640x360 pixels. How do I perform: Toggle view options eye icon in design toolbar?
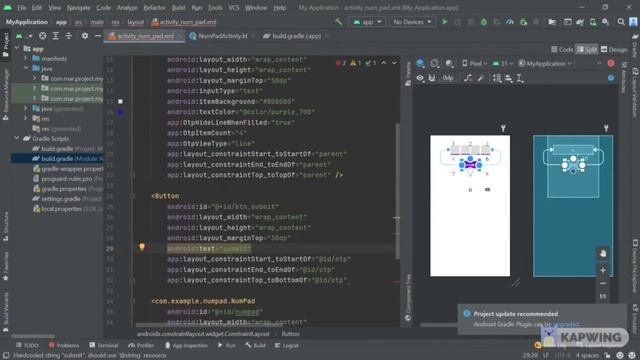pos(420,78)
